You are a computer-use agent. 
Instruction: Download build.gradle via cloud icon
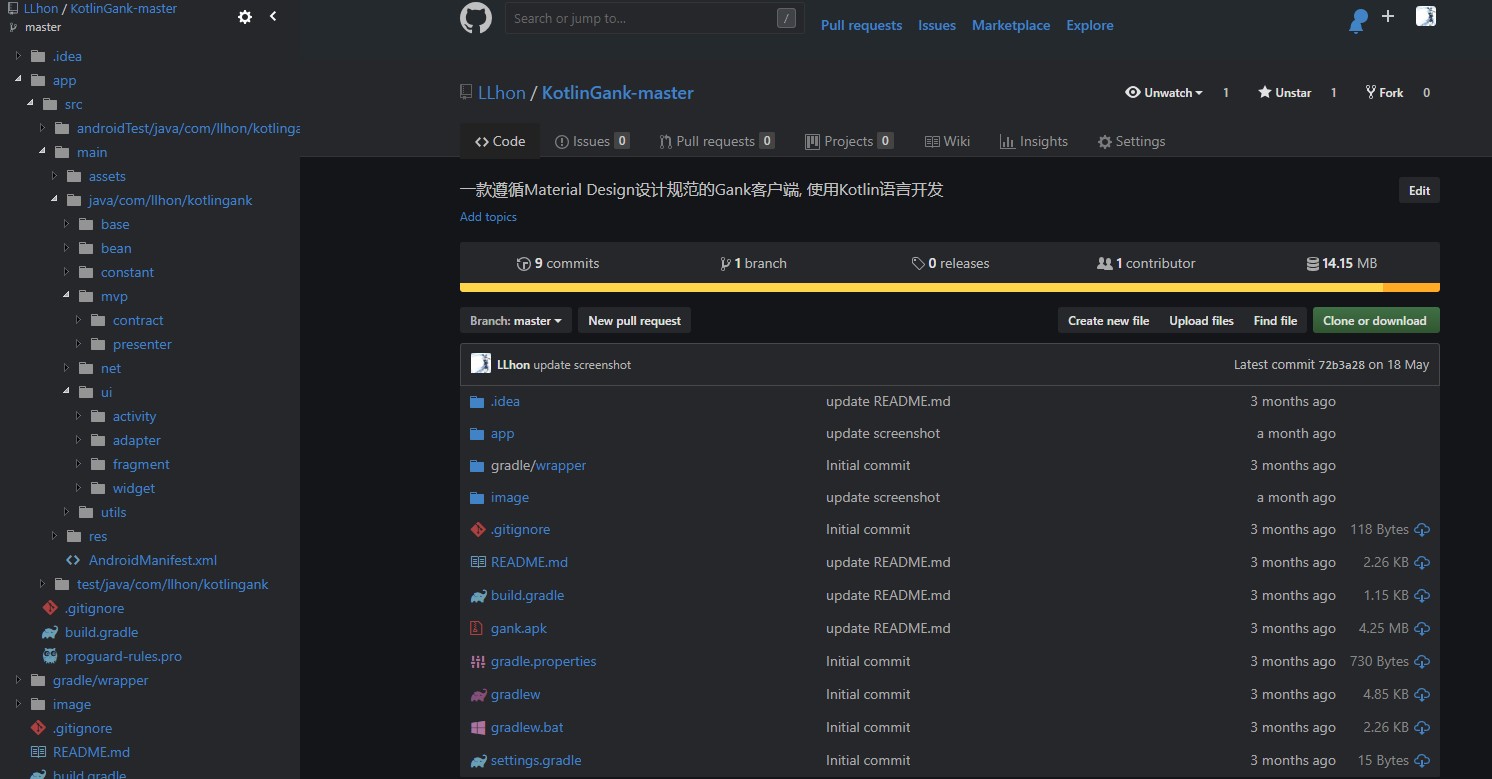coord(1422,596)
